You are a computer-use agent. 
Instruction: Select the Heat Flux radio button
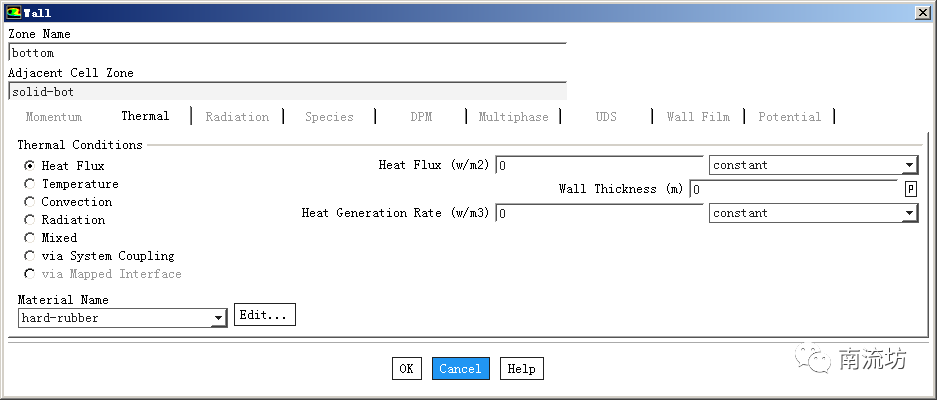(29, 166)
